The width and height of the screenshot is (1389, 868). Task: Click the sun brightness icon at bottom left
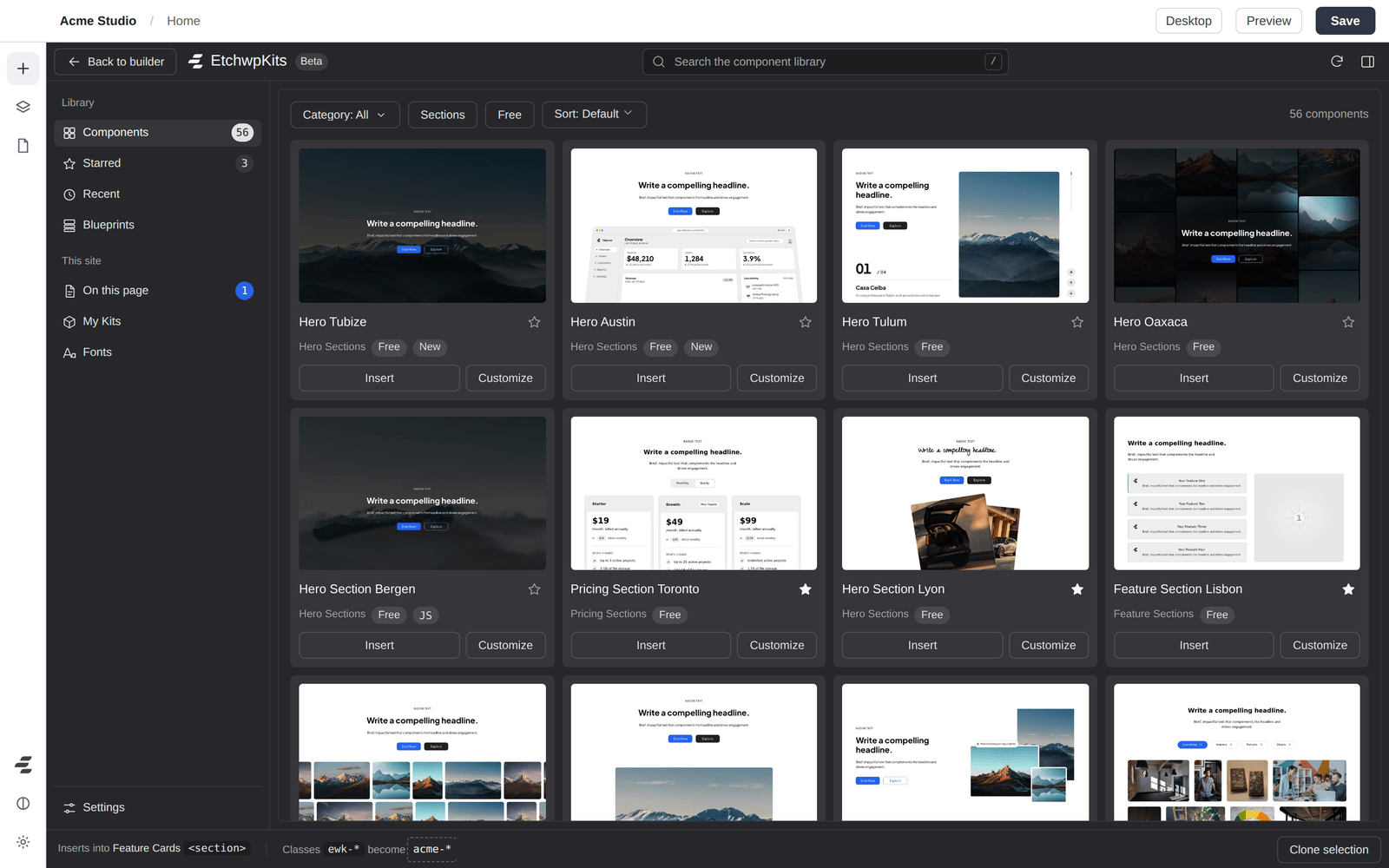coord(23,842)
